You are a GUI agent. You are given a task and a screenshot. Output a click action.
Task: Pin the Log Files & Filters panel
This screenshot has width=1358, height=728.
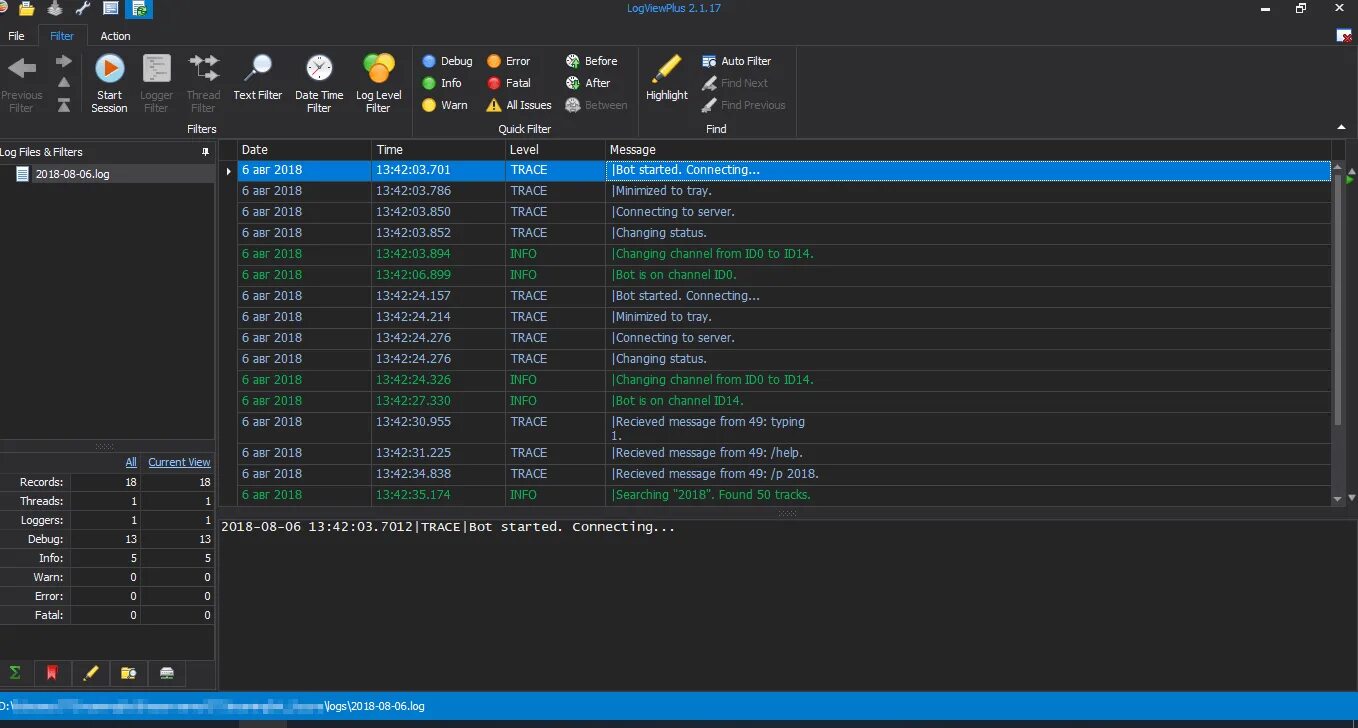click(x=206, y=152)
